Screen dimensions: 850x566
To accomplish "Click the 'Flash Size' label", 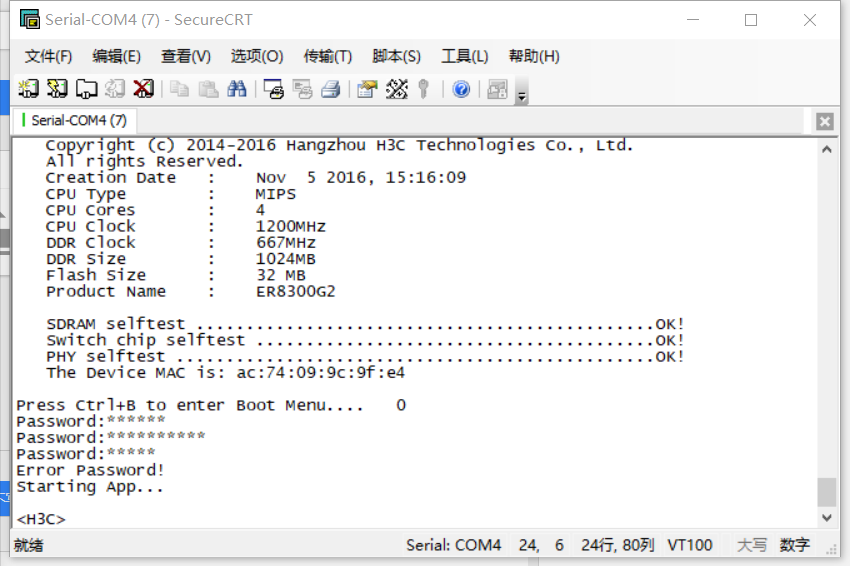I will (96, 275).
